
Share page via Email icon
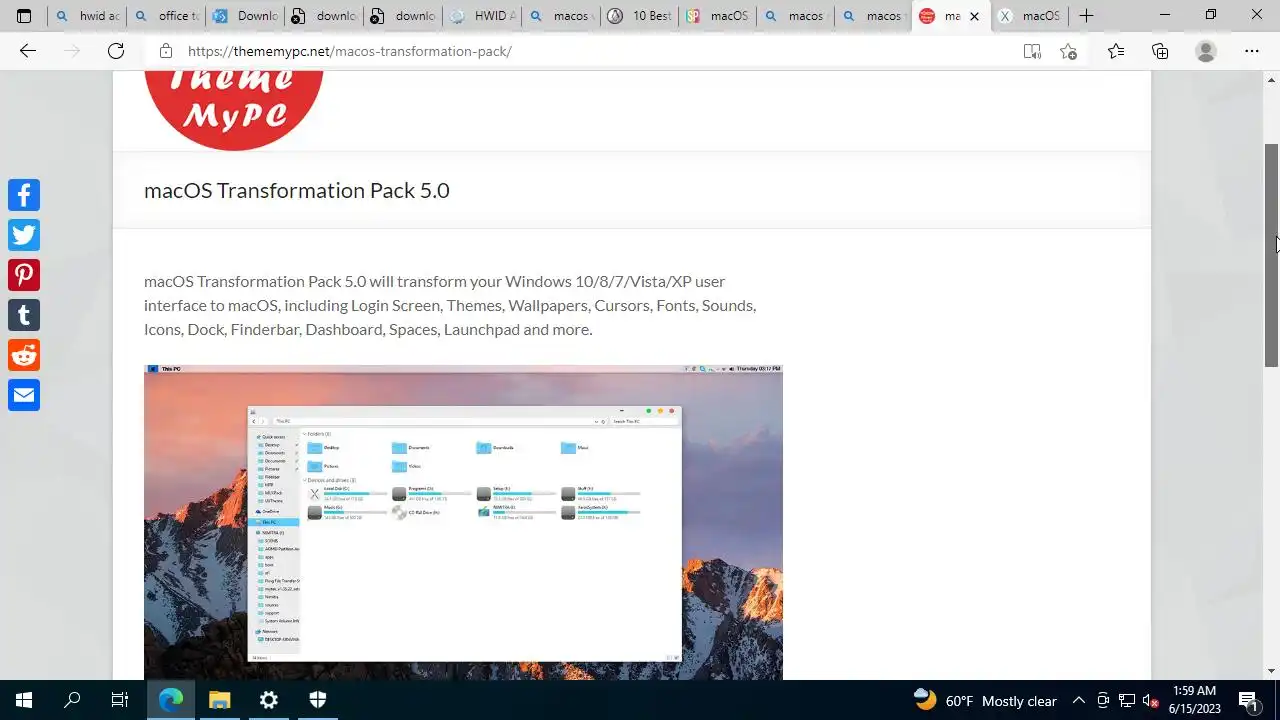[x=24, y=395]
